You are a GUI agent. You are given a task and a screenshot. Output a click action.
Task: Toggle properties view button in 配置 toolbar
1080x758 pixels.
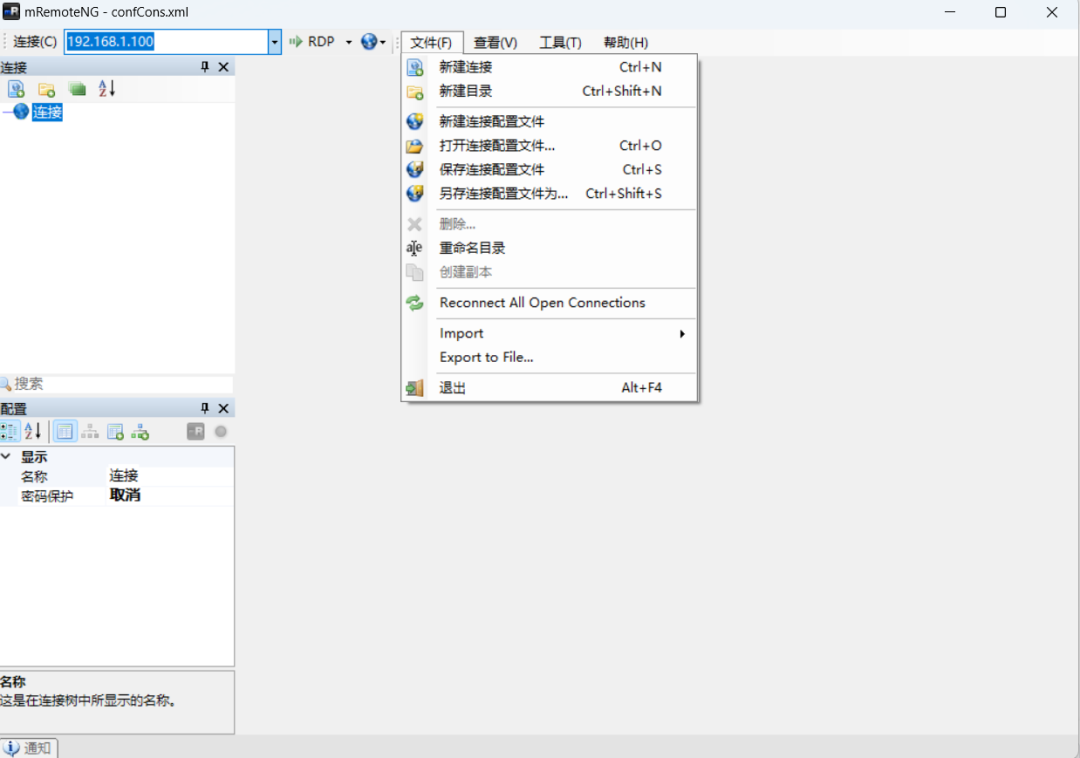click(65, 432)
